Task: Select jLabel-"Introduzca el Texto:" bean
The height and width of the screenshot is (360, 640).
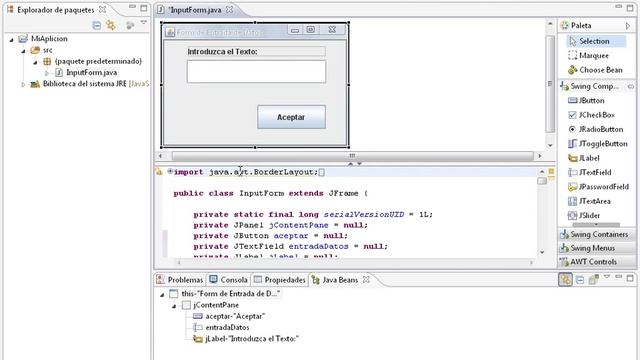Action: tap(246, 338)
